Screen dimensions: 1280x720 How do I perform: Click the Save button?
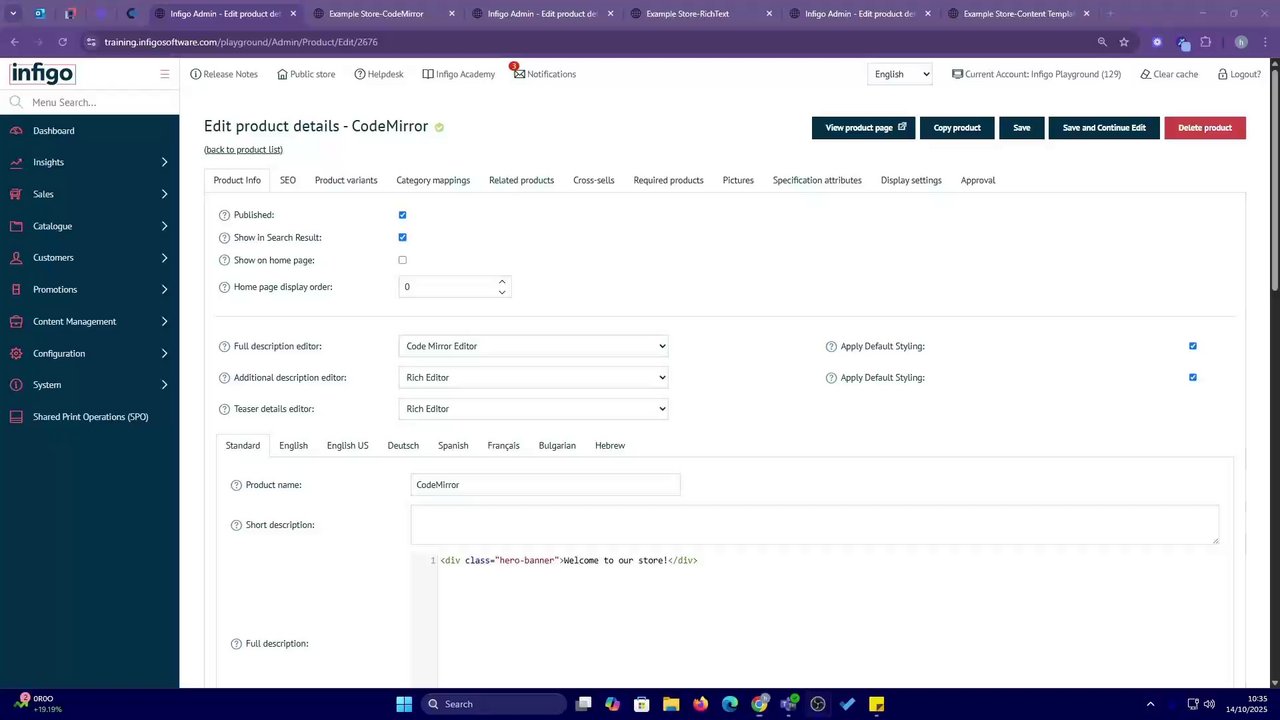[x=1022, y=128]
